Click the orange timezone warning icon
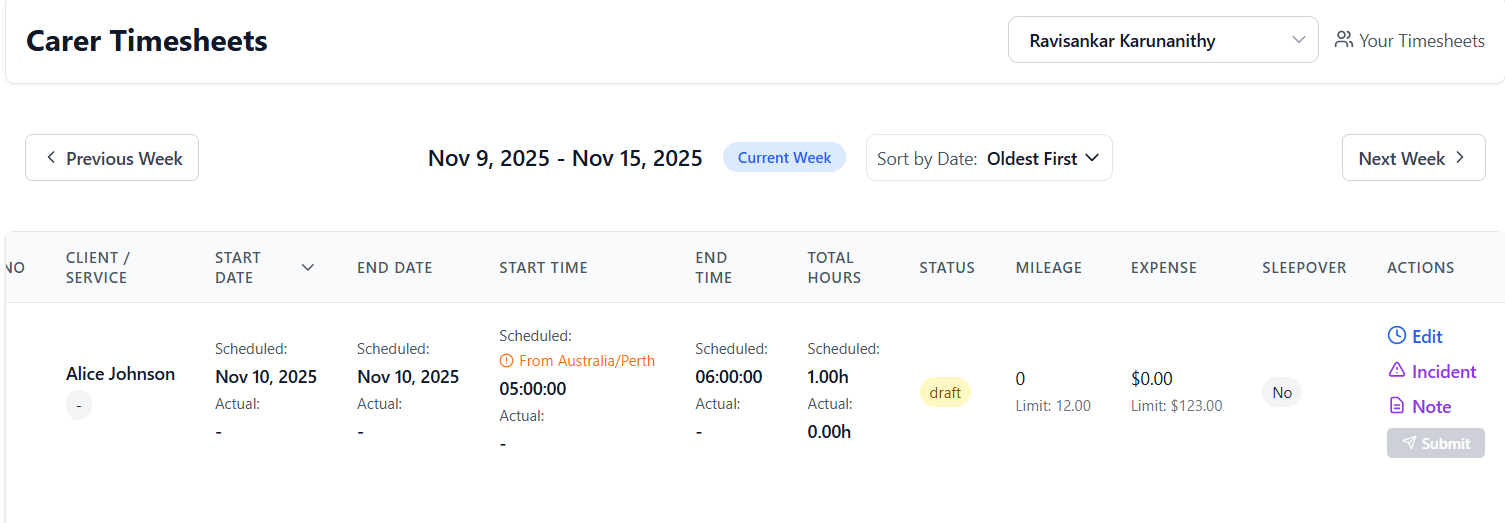 tap(506, 361)
